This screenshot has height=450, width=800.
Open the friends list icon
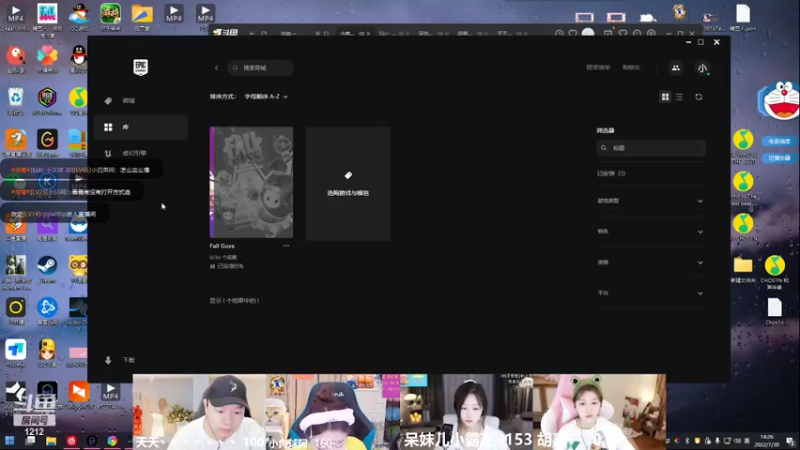coord(676,68)
